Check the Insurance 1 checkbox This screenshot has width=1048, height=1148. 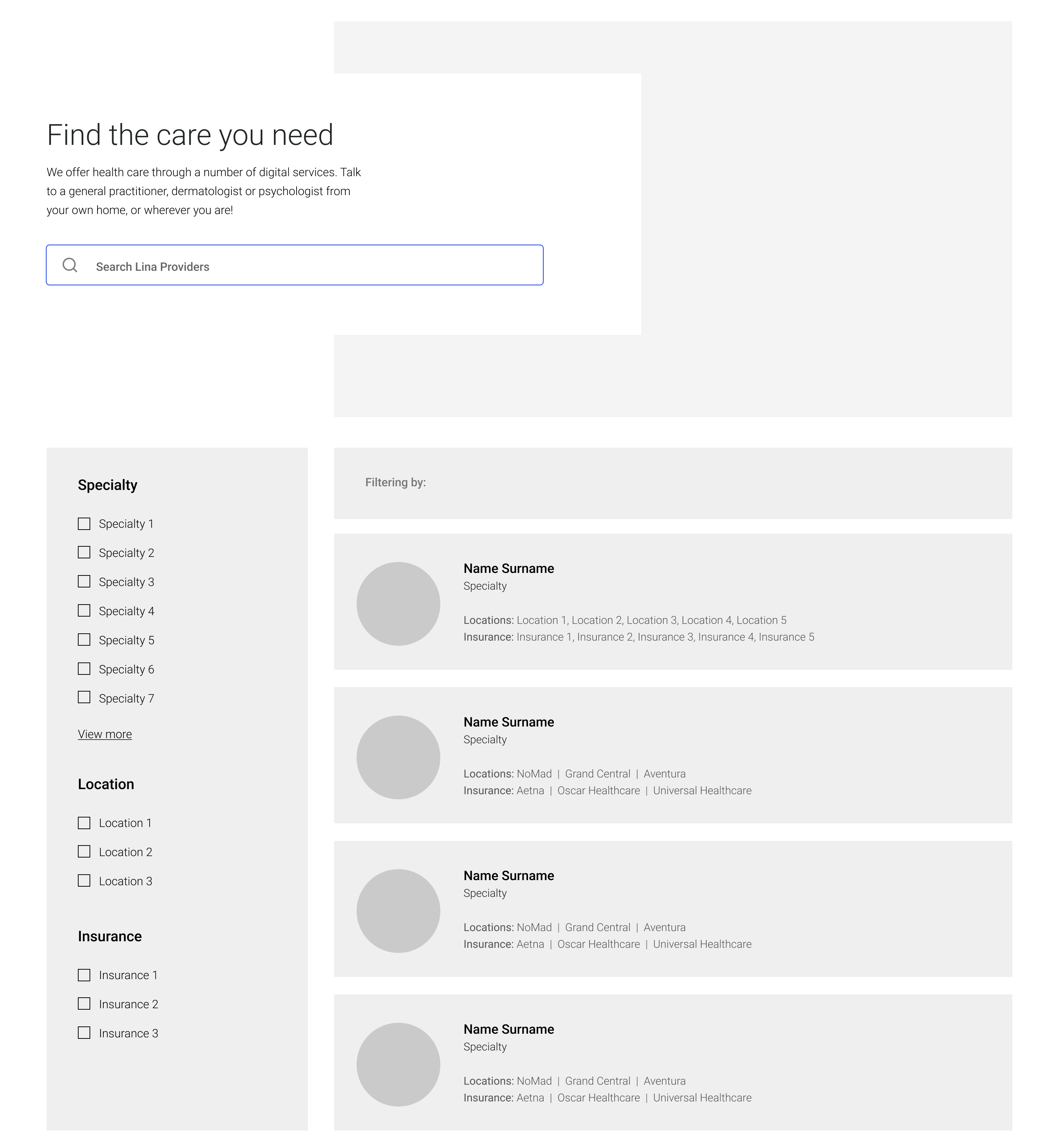click(84, 975)
